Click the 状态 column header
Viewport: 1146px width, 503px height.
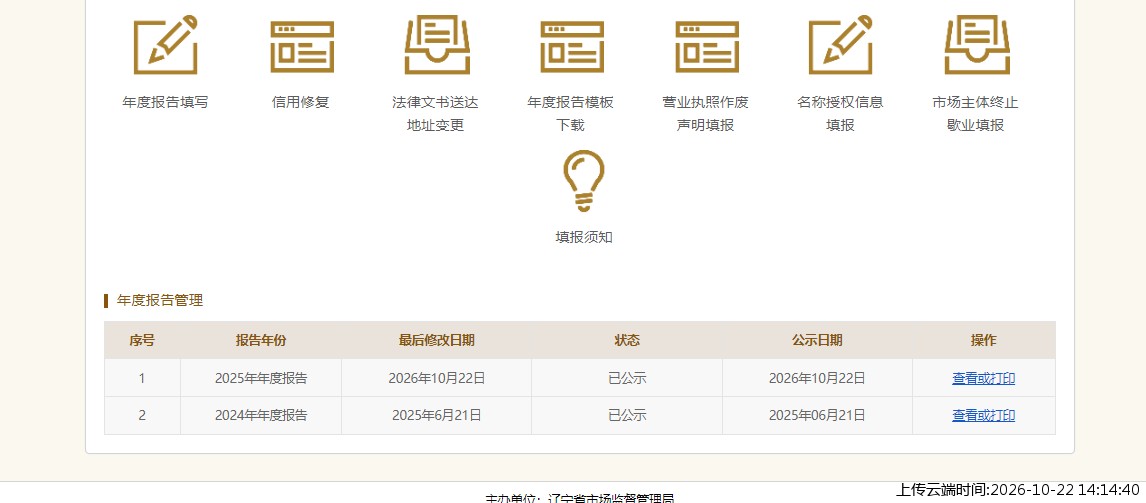[x=627, y=340]
